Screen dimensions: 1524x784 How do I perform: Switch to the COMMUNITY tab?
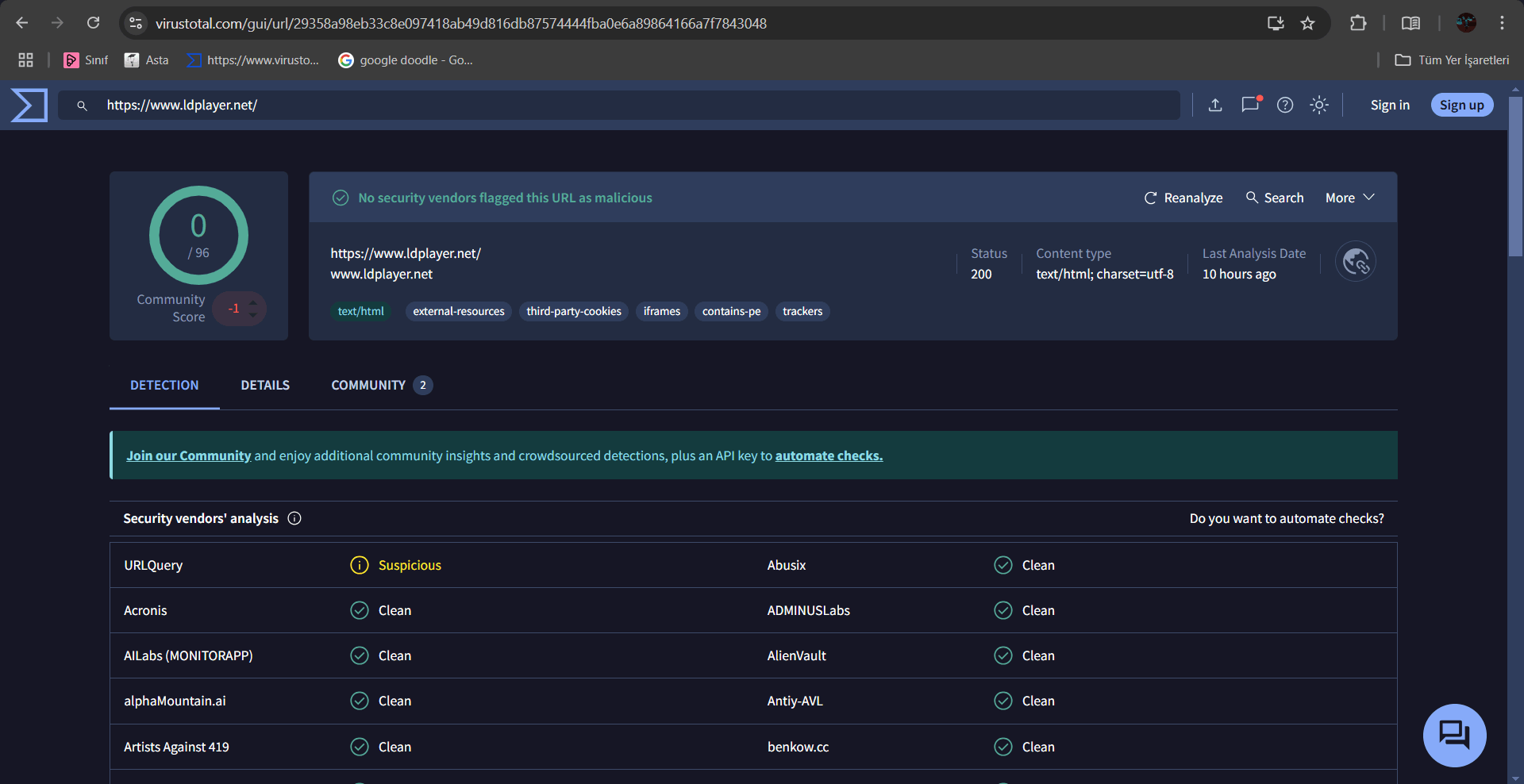tap(382, 386)
